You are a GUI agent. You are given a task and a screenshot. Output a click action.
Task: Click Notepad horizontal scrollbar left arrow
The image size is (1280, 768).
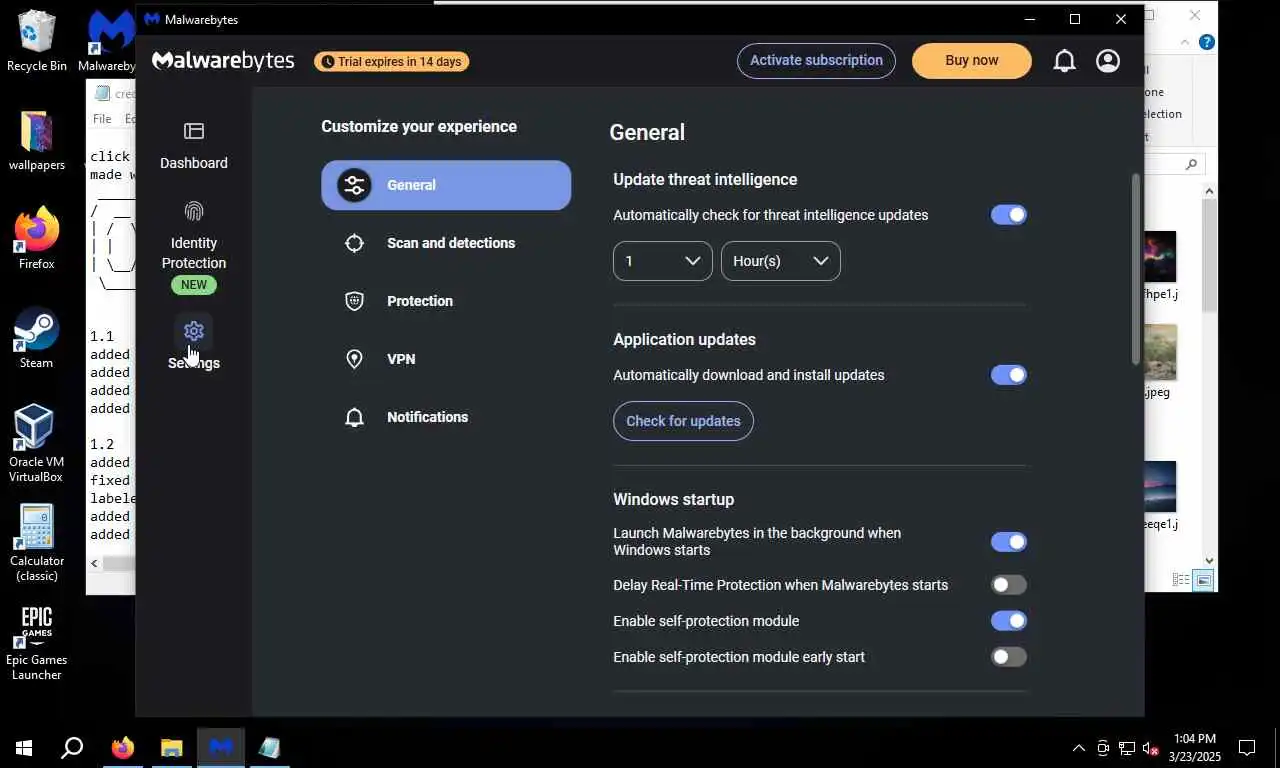point(95,563)
